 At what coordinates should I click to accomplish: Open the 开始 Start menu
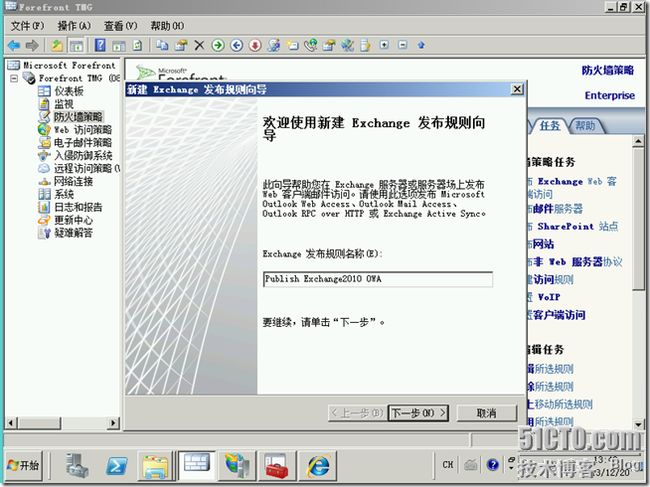pos(24,465)
